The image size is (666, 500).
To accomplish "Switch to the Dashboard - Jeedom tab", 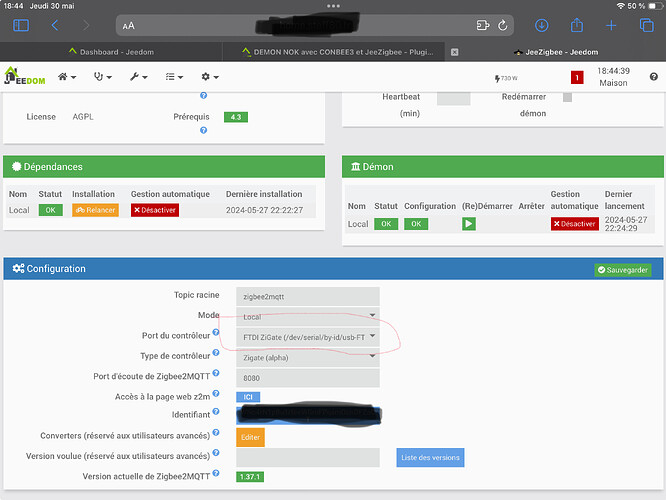I will [111, 52].
